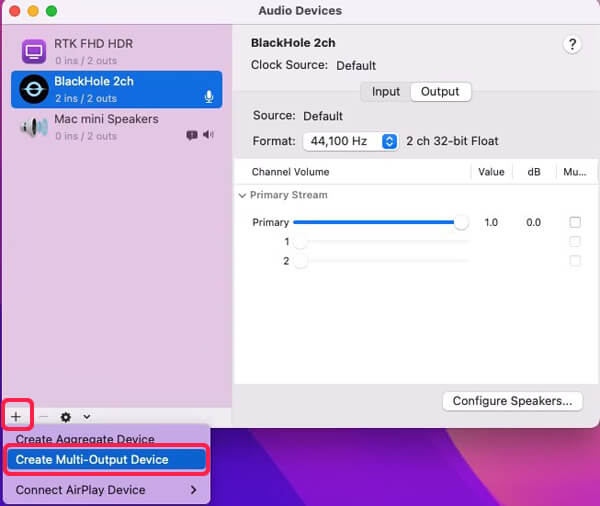Image resolution: width=600 pixels, height=506 pixels.
Task: Click the green zoom window button
Action: pyautogui.click(x=51, y=11)
